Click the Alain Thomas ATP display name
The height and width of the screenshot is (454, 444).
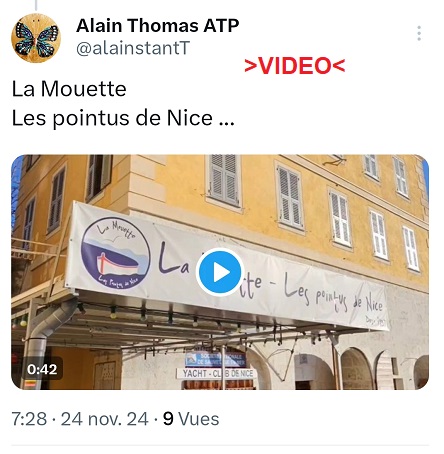157,25
